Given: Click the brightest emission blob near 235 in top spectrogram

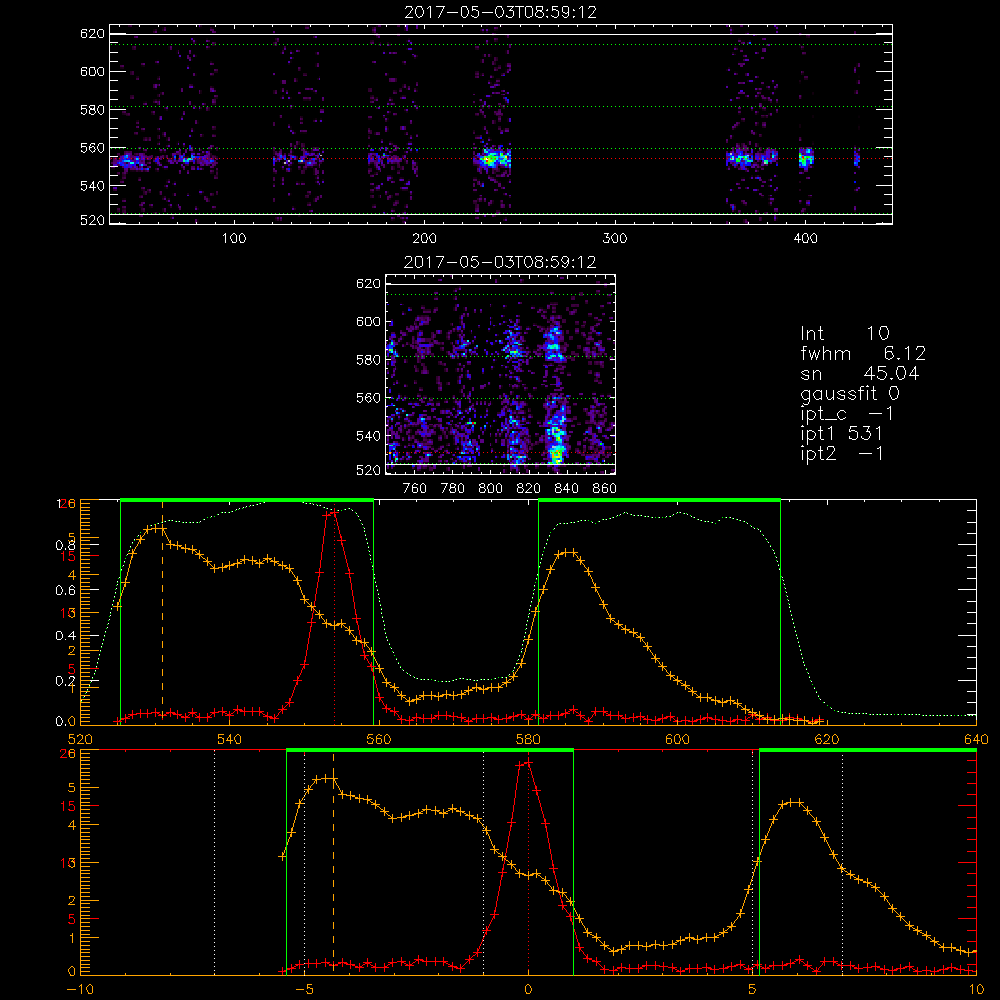Looking at the screenshot, I should (x=492, y=158).
